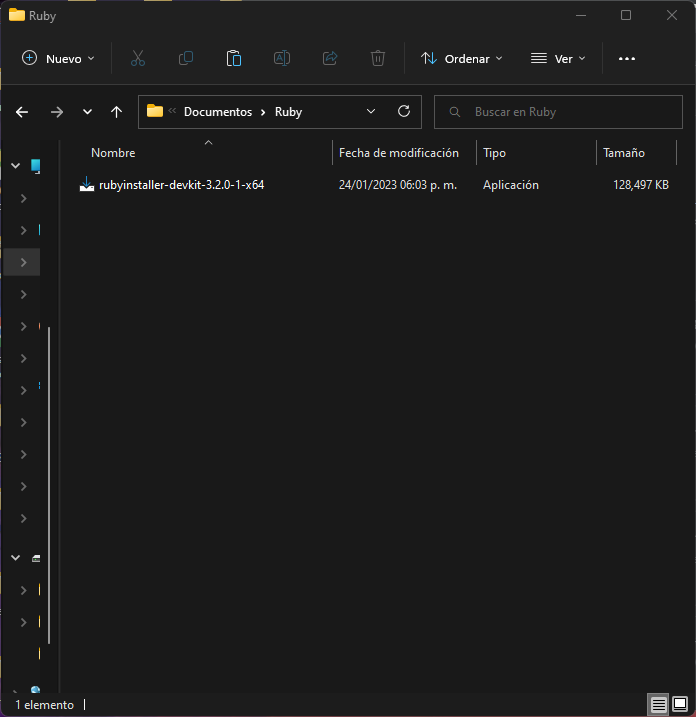Click the Aplicación type cell
Viewport: 696px width, 717px height.
tap(511, 185)
